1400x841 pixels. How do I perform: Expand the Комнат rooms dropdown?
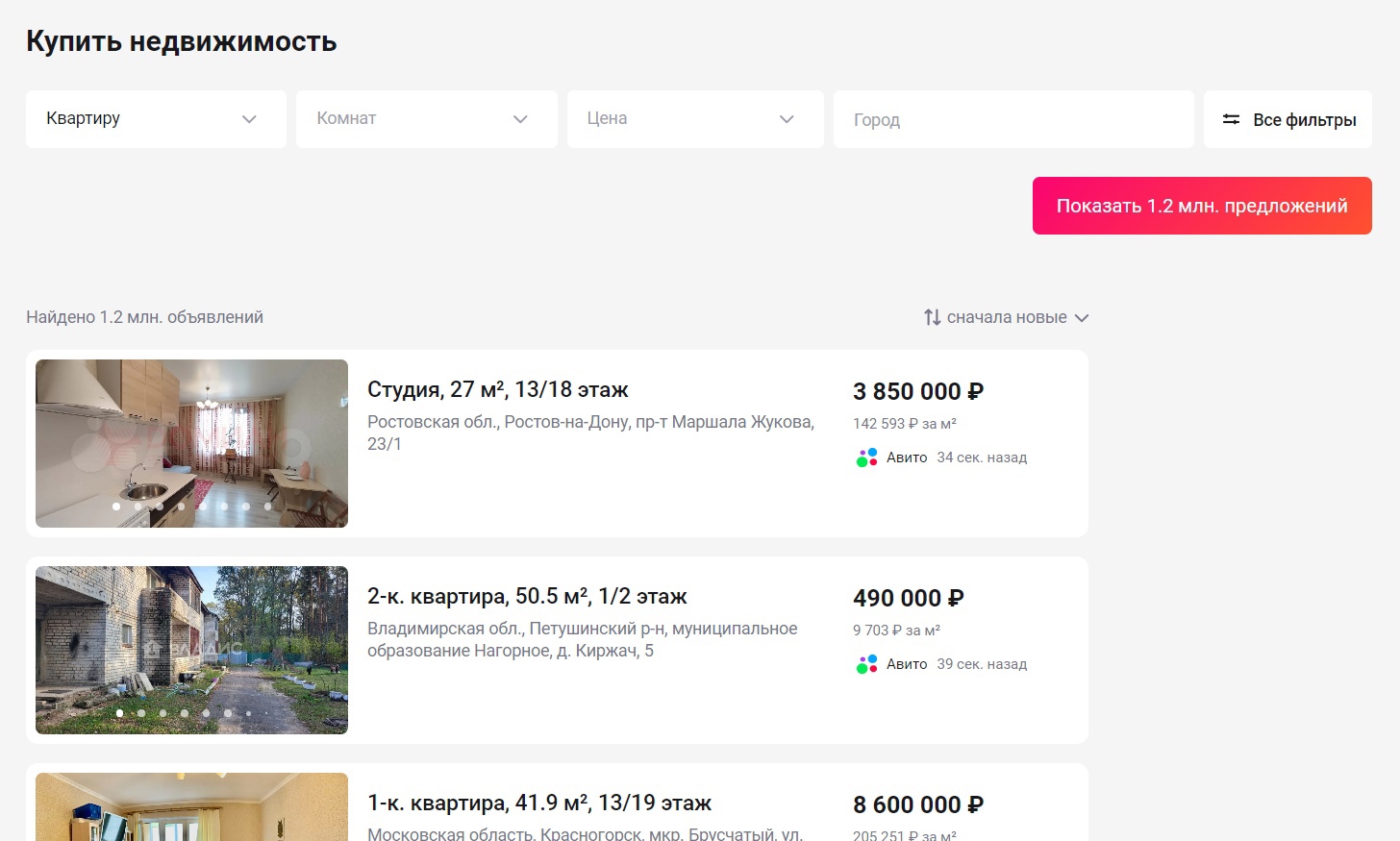tap(427, 119)
